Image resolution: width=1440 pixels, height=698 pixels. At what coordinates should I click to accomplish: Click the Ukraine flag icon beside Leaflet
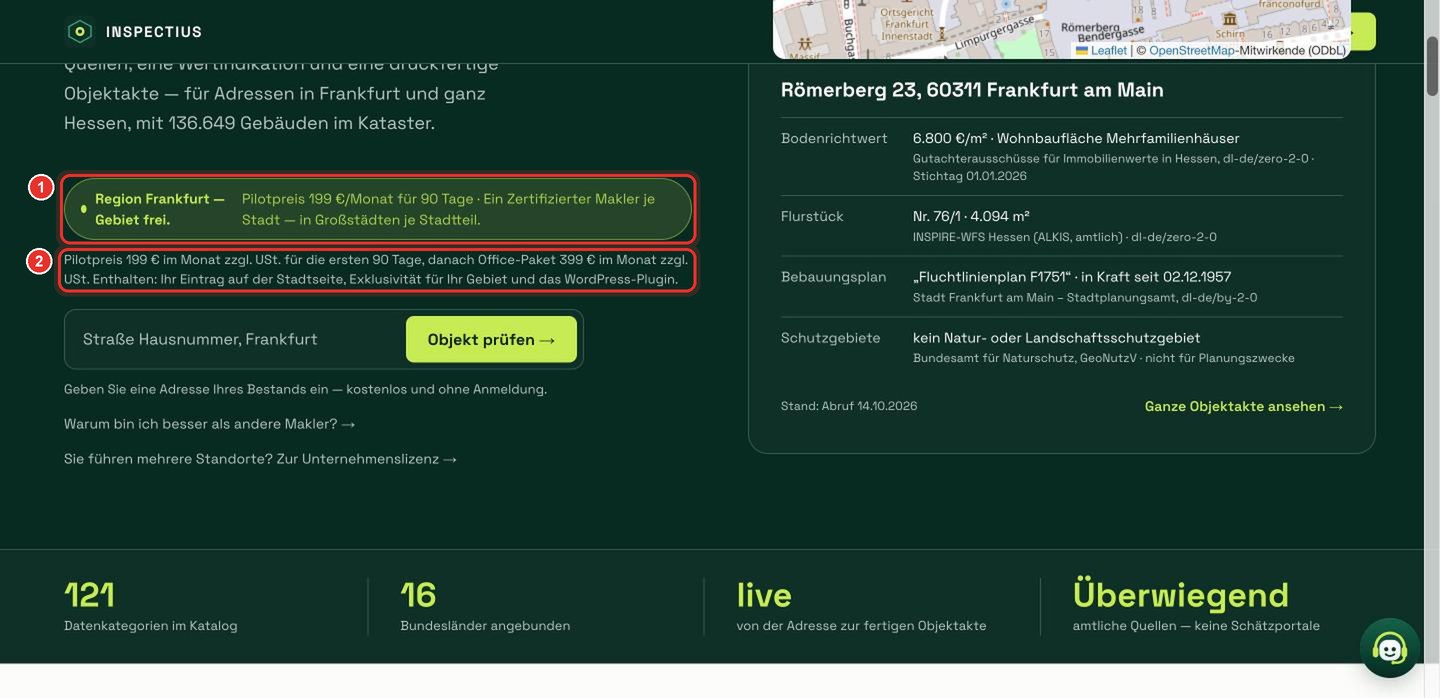[1082, 50]
